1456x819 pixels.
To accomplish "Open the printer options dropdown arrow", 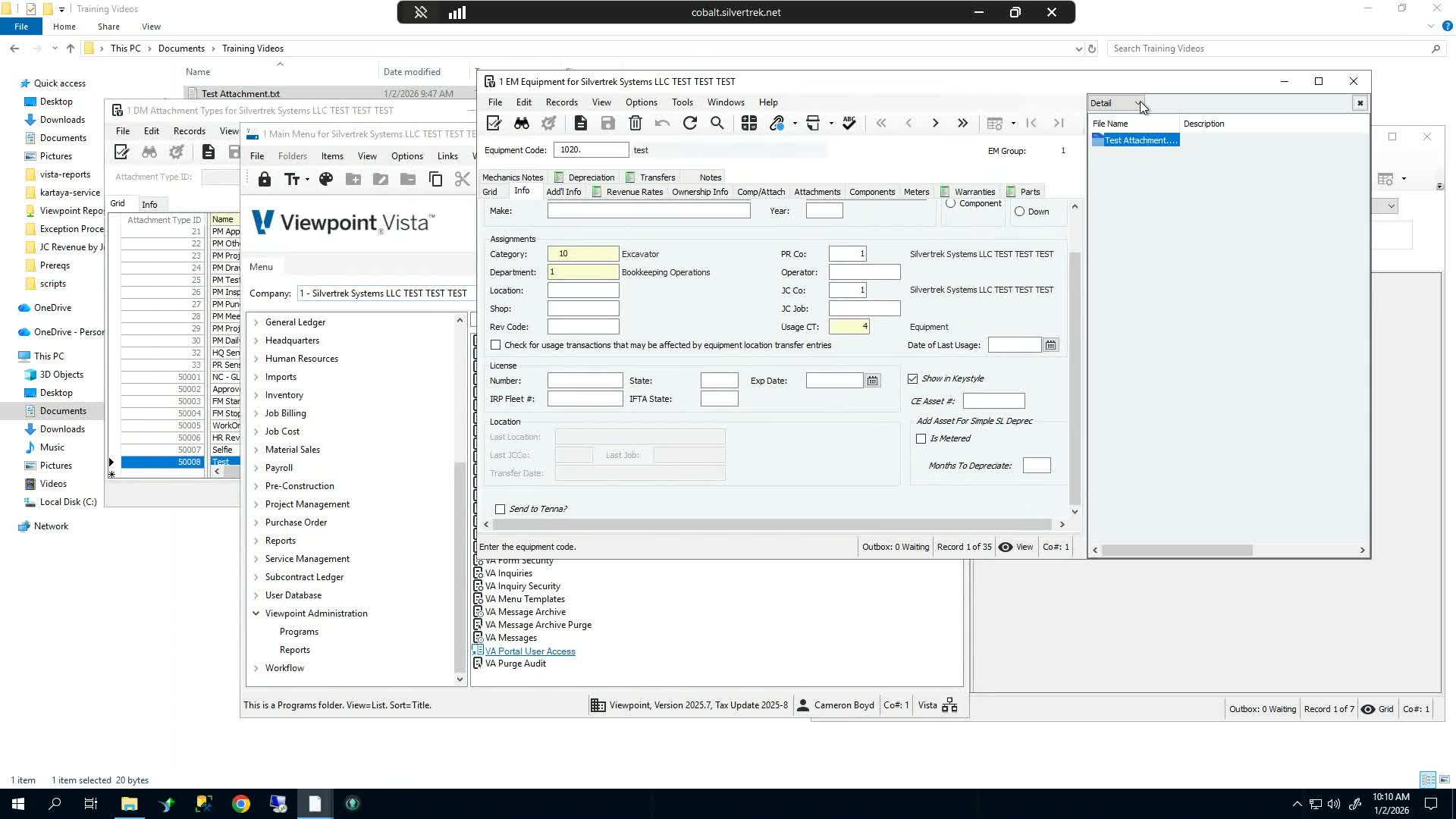I will [831, 124].
